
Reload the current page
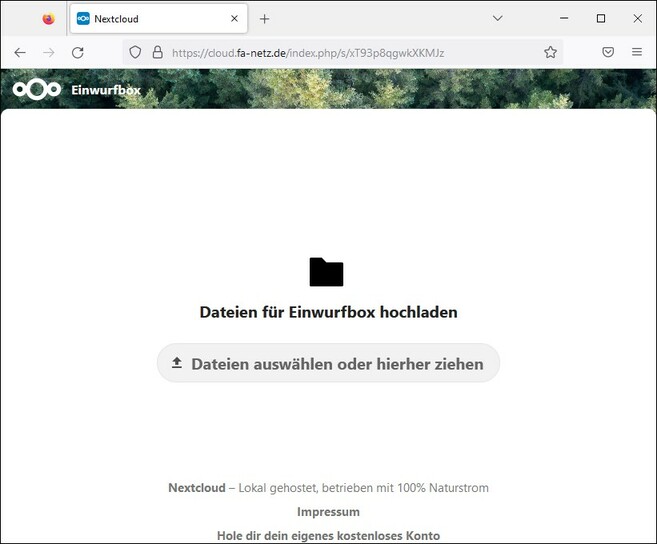pos(77,52)
